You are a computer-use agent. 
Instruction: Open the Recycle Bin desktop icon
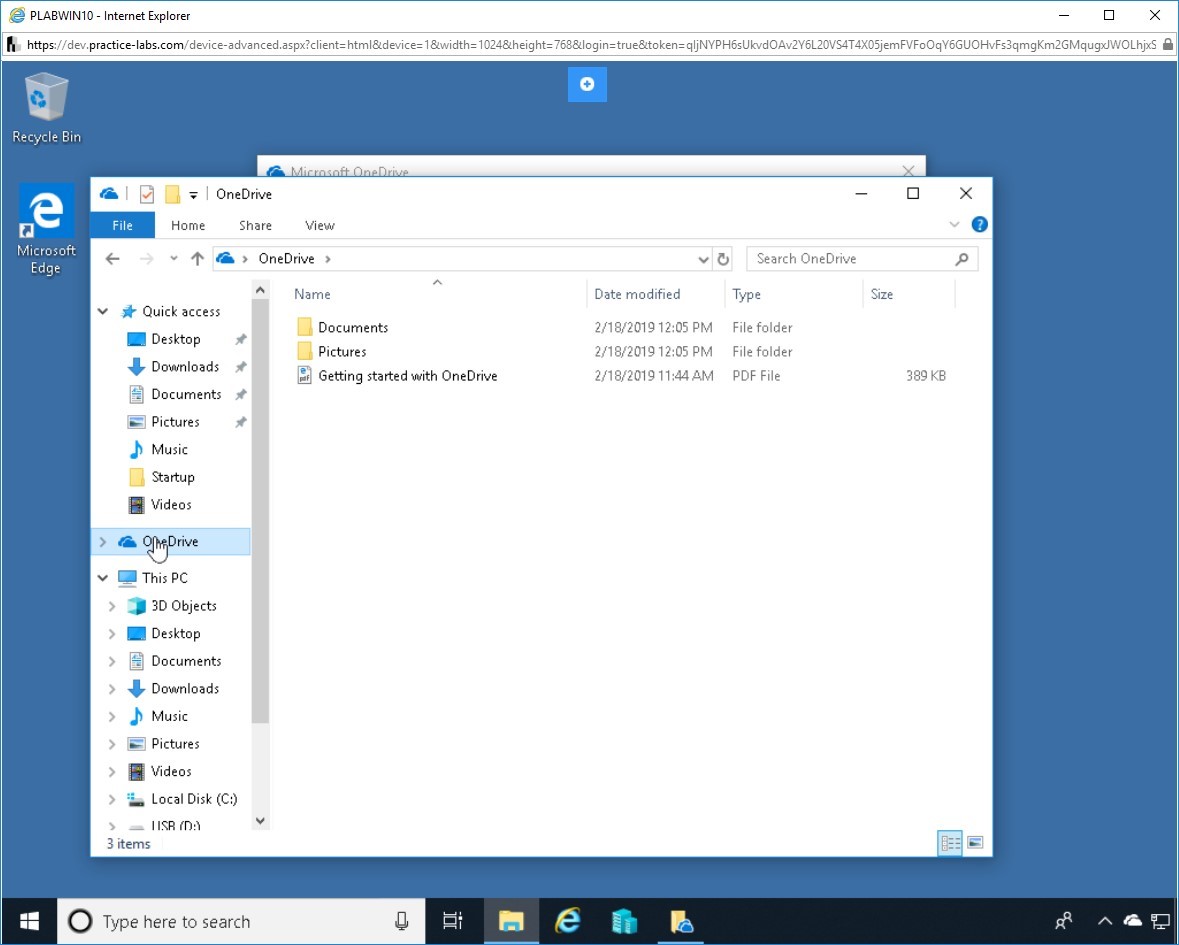46,108
